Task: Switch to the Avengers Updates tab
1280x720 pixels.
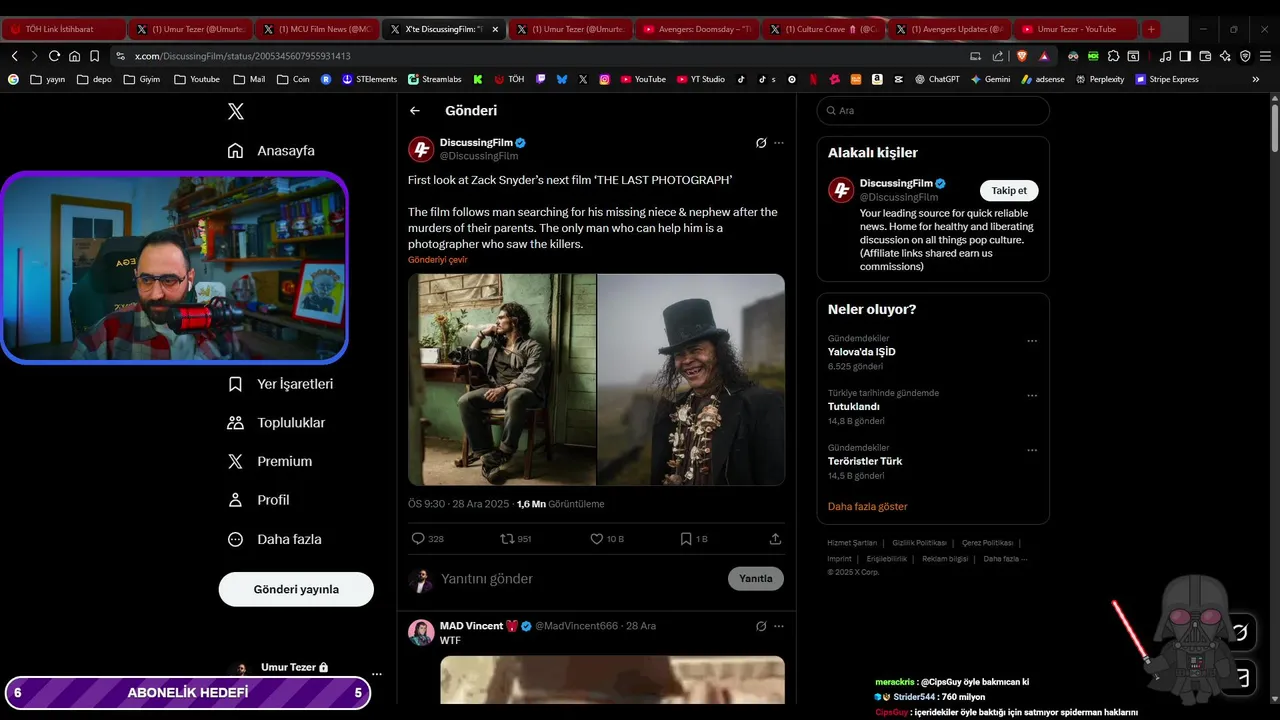Action: pyautogui.click(x=949, y=29)
